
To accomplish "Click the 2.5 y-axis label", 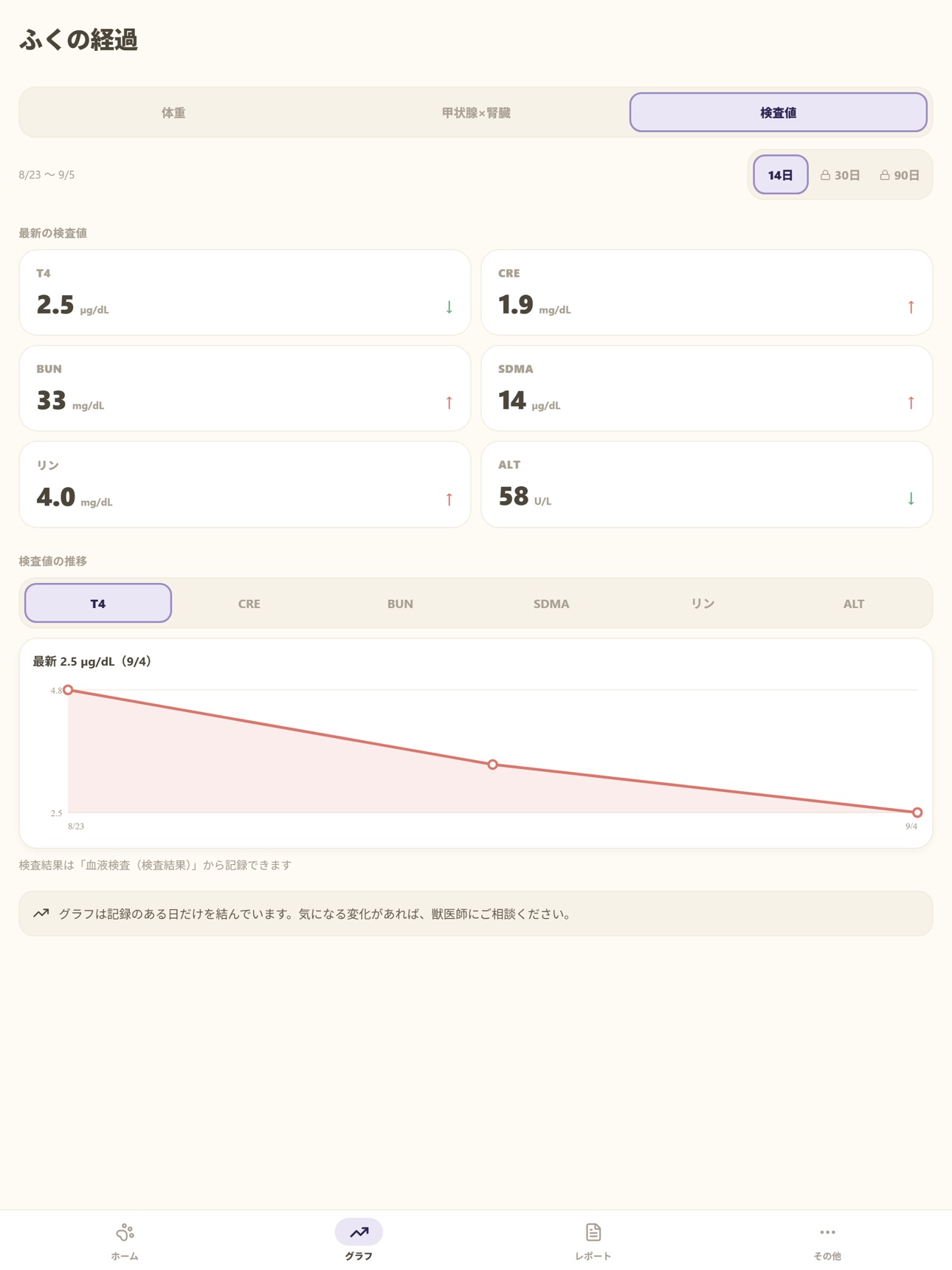I will [x=56, y=813].
